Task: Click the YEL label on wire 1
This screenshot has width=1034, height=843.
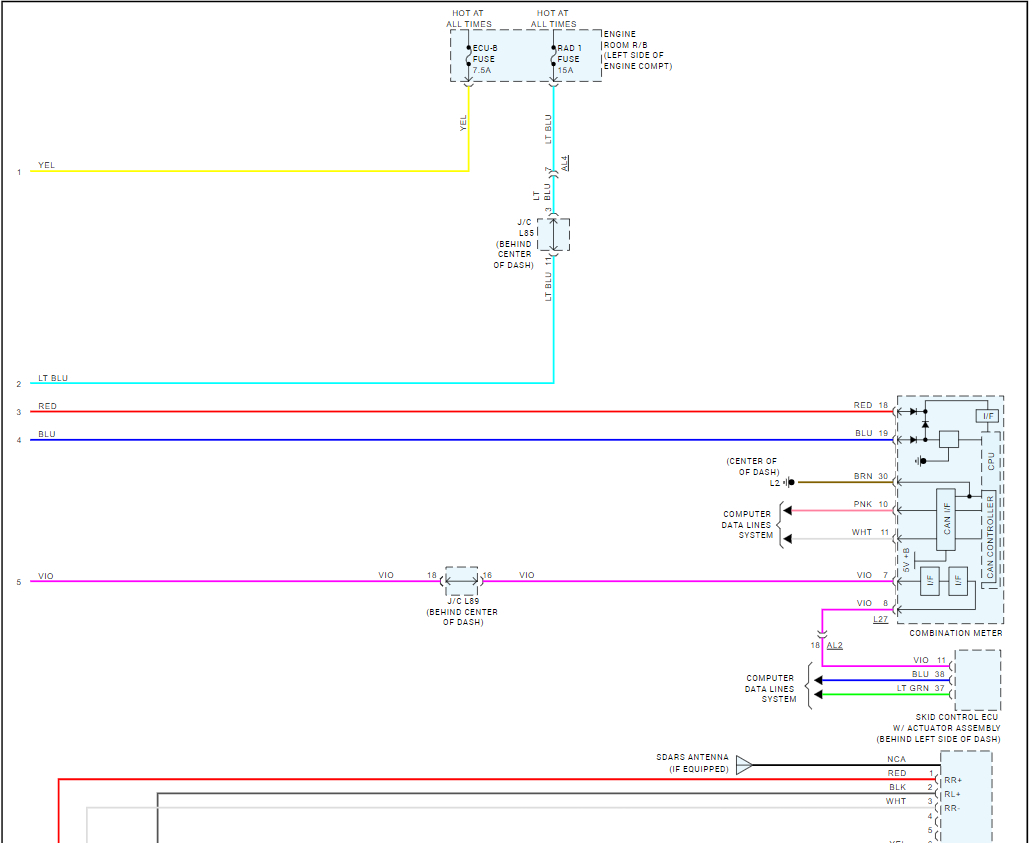Action: [46, 165]
